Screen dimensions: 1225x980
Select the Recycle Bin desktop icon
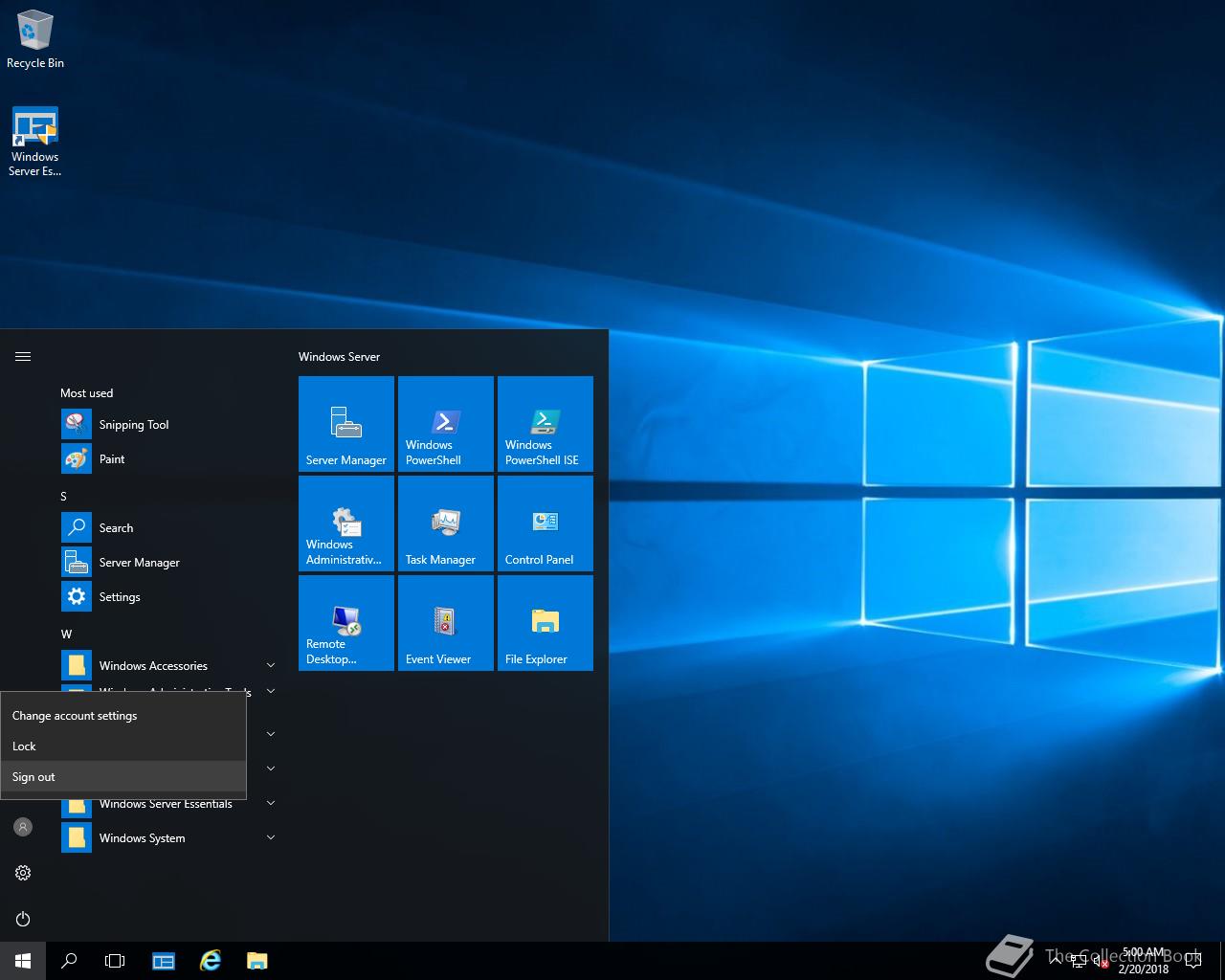click(x=35, y=39)
